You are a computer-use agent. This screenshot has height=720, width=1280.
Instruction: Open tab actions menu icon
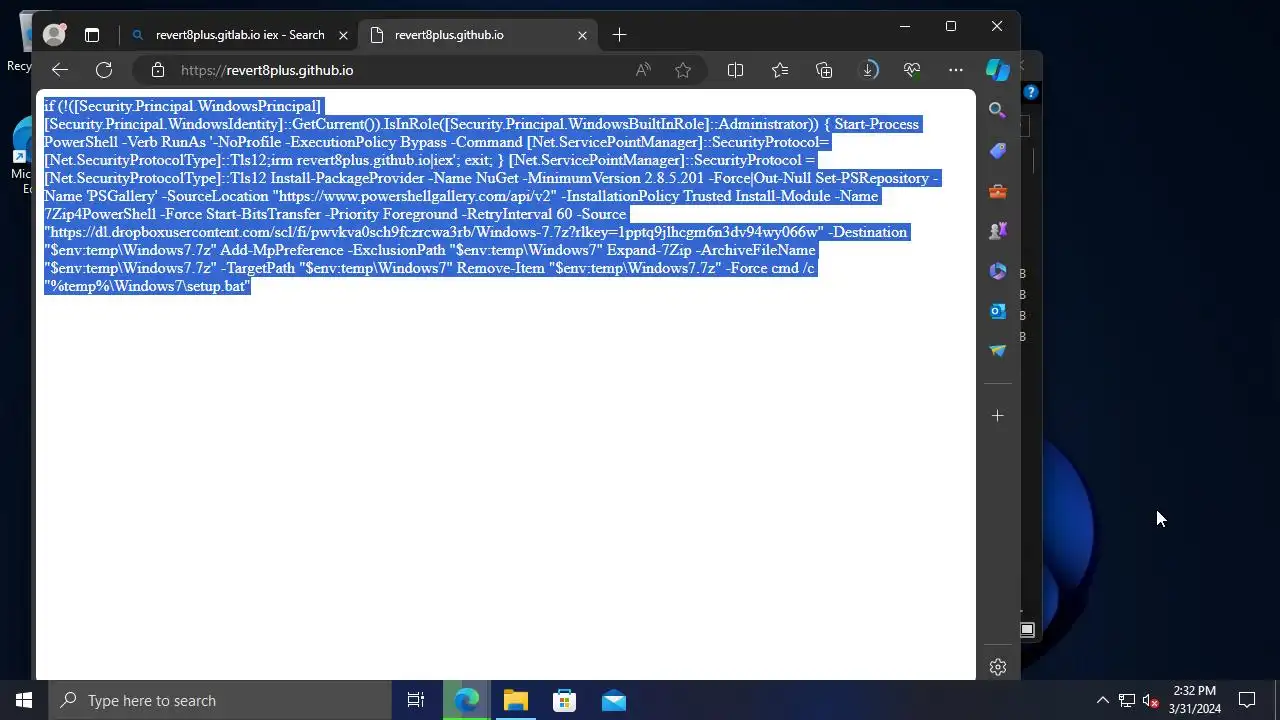point(92,35)
